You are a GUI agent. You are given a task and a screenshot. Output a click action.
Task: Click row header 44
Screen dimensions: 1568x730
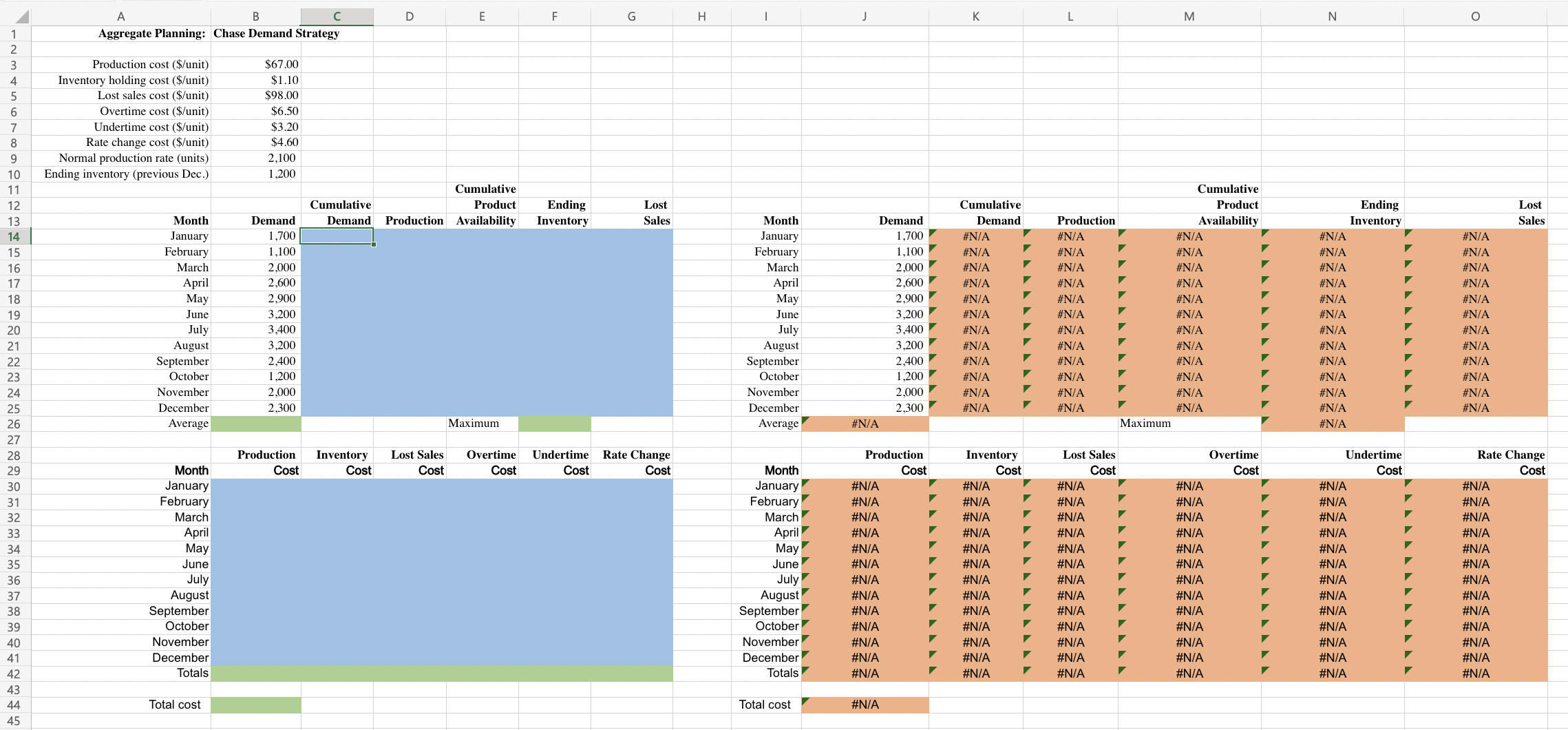(15, 705)
